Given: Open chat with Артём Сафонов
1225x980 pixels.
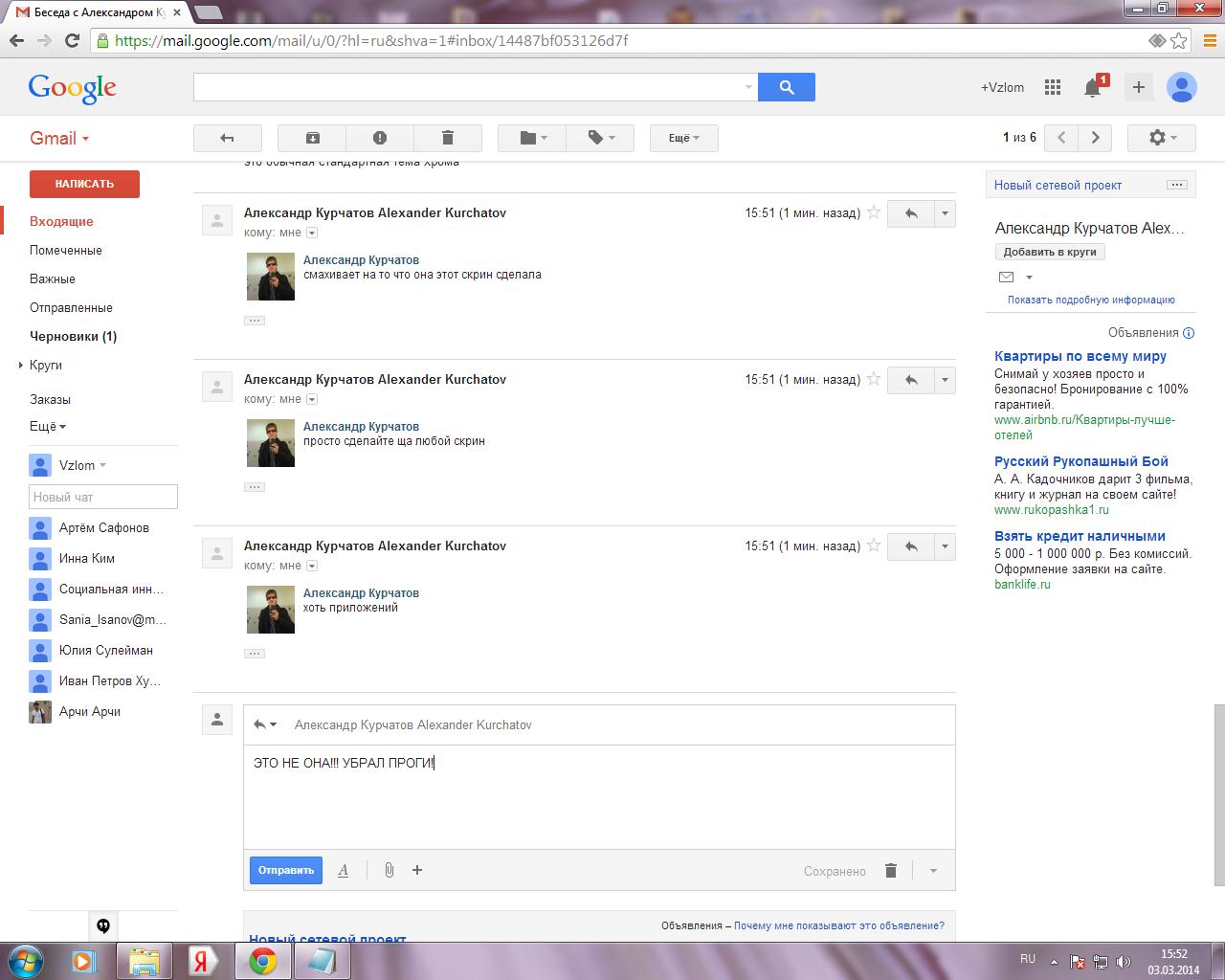Looking at the screenshot, I should (x=103, y=527).
